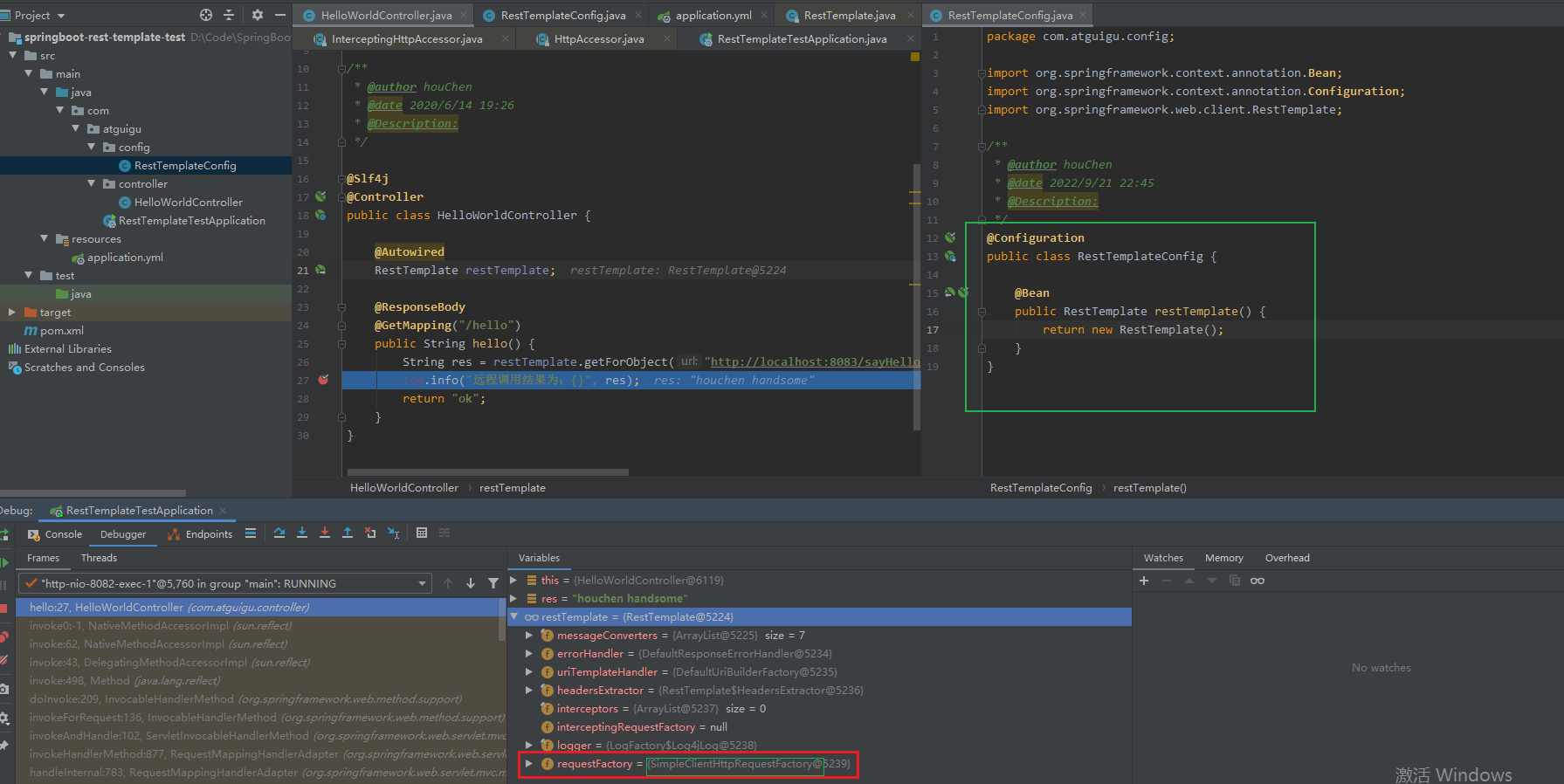1564x784 pixels.
Task: Click the glasses Show Watches icon
Action: [x=1257, y=581]
